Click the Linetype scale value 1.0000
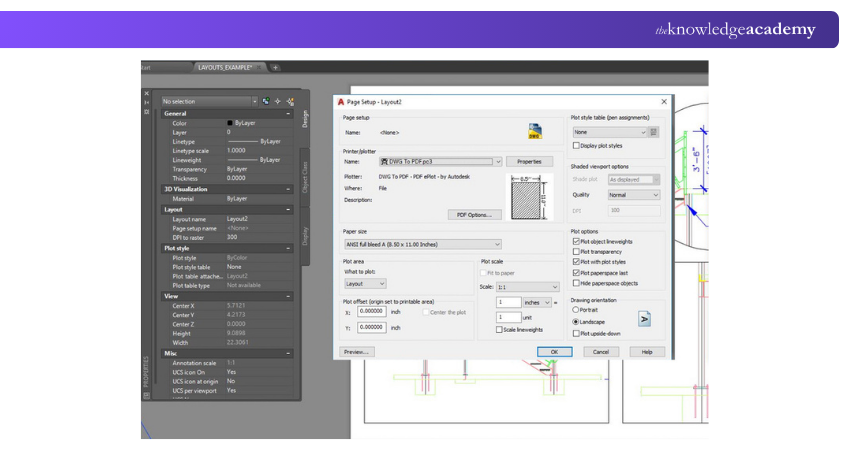 coord(236,151)
